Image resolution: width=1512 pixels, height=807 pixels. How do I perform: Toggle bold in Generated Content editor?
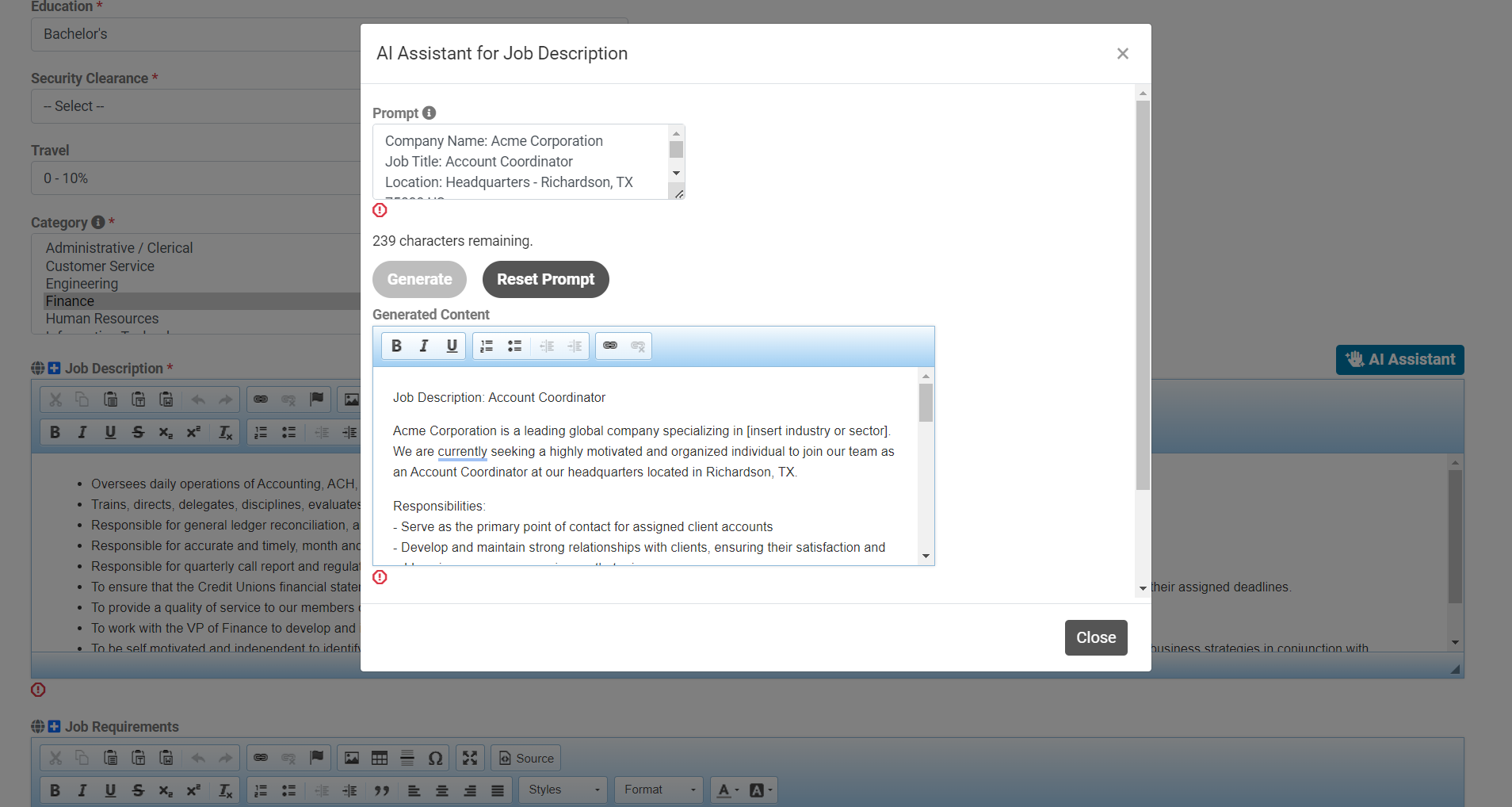coord(396,346)
